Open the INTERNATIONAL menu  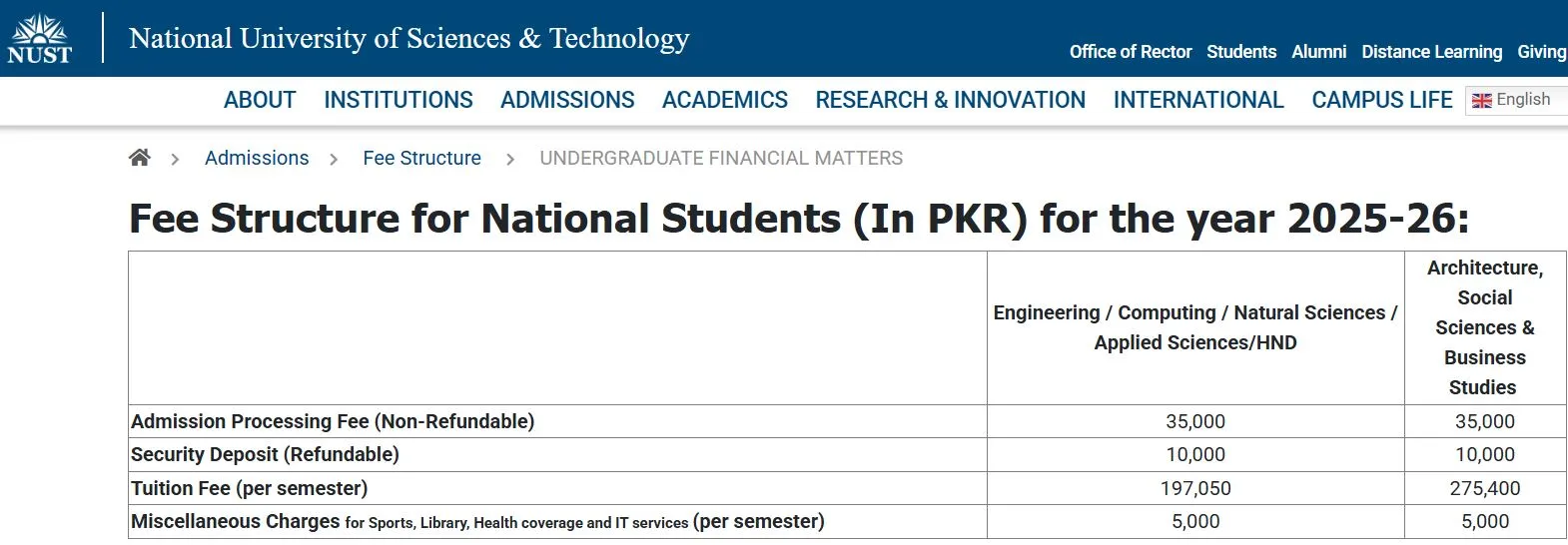[x=1198, y=100]
